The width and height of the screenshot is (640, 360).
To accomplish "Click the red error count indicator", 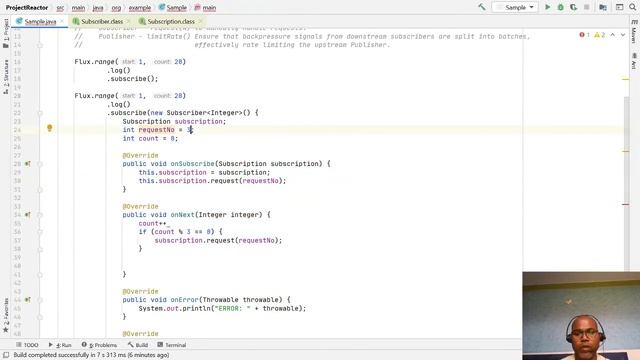I will 584,35.
